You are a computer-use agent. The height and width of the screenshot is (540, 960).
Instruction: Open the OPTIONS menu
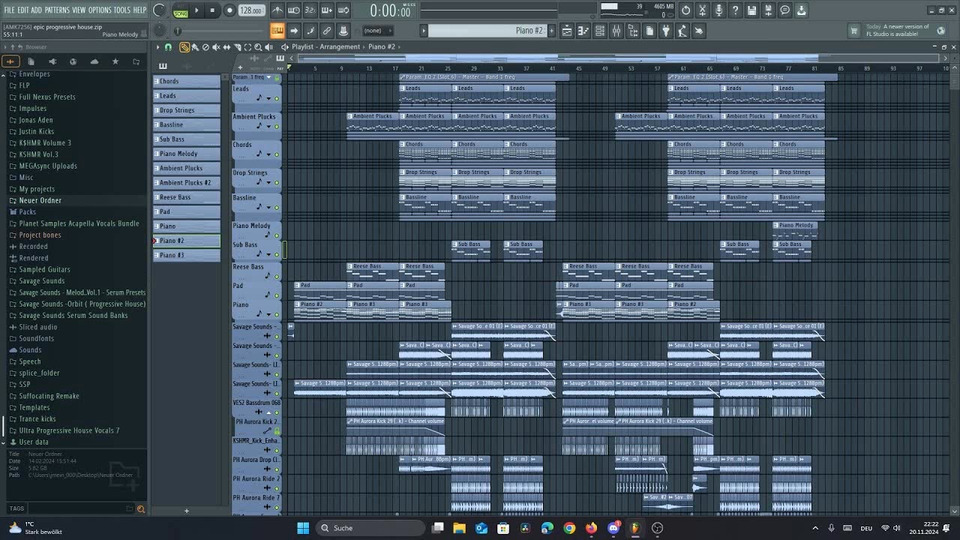[x=99, y=9]
